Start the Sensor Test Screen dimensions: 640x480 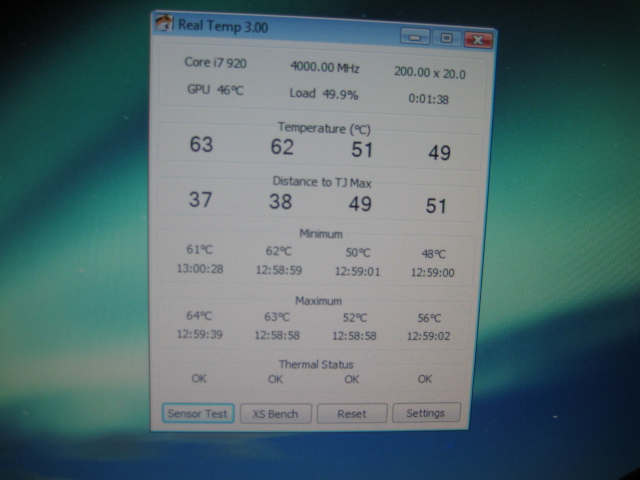point(198,413)
